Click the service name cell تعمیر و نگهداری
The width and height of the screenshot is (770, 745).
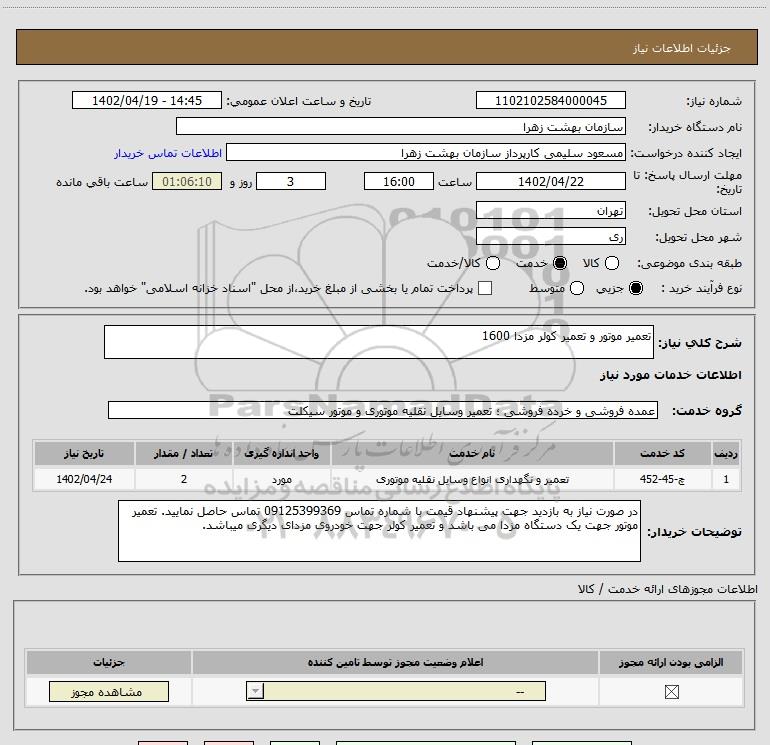(x=472, y=479)
